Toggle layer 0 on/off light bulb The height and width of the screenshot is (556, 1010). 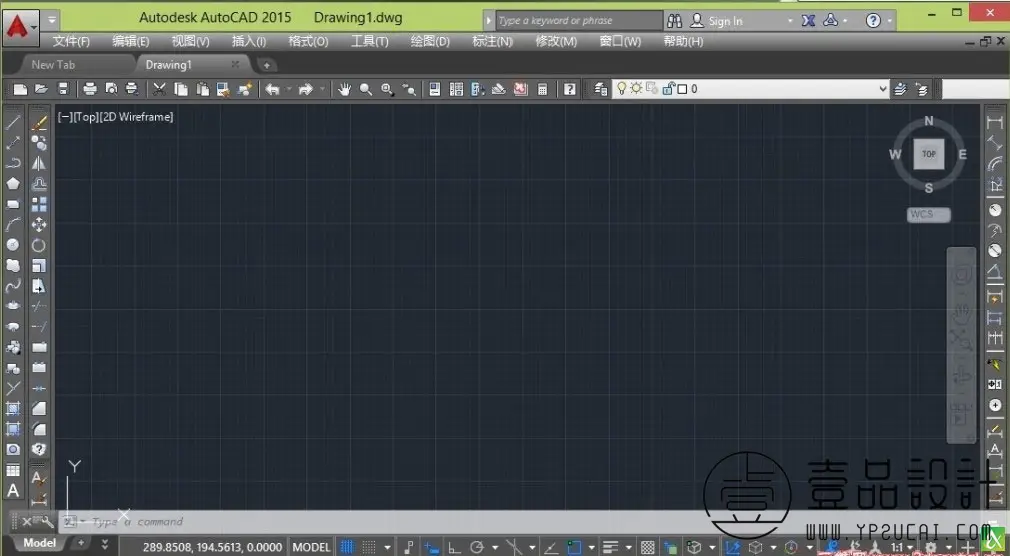point(622,88)
